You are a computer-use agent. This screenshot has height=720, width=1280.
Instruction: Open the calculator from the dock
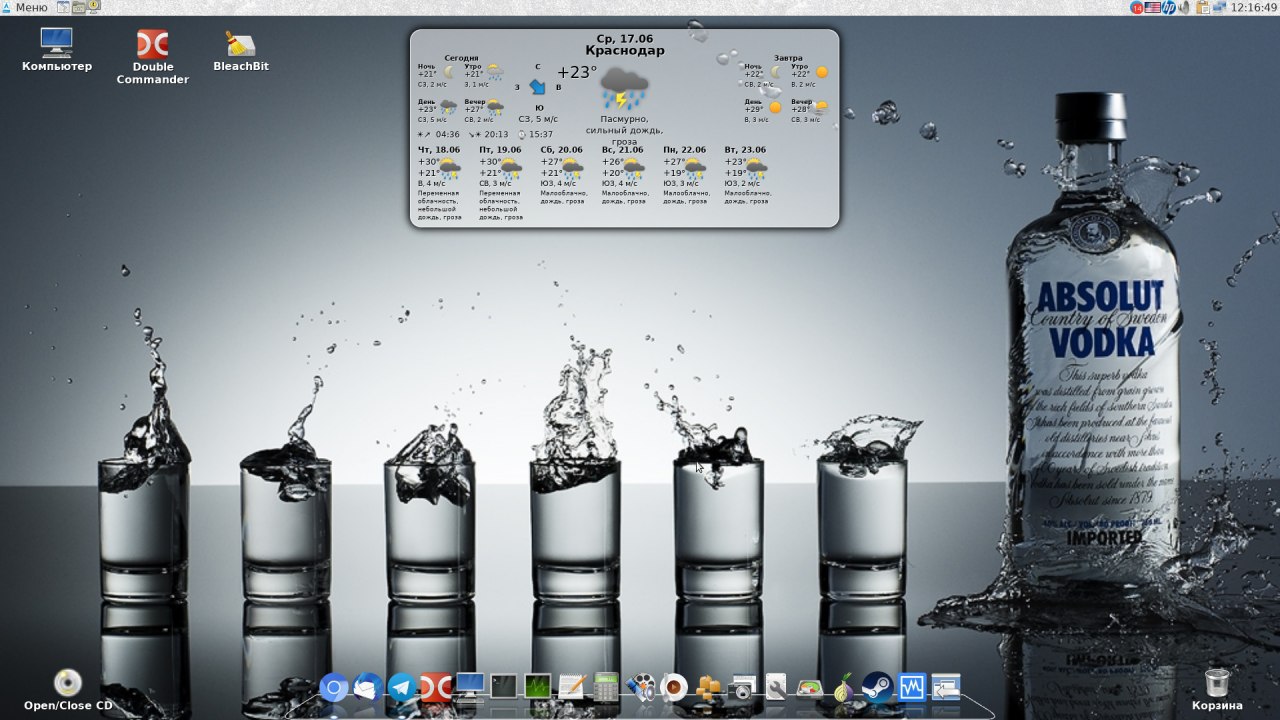606,687
